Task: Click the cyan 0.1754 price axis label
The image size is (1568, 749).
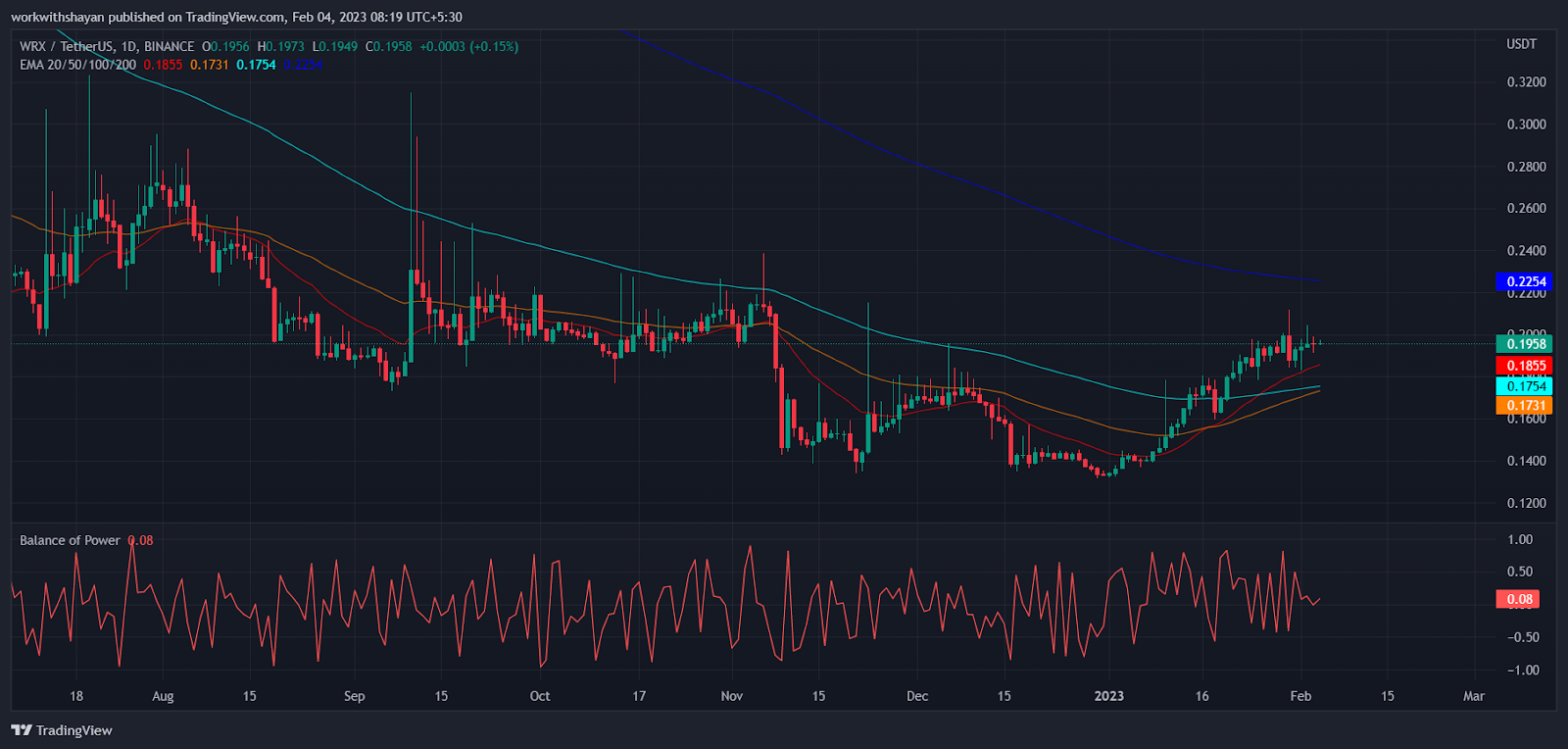Action: [1525, 386]
